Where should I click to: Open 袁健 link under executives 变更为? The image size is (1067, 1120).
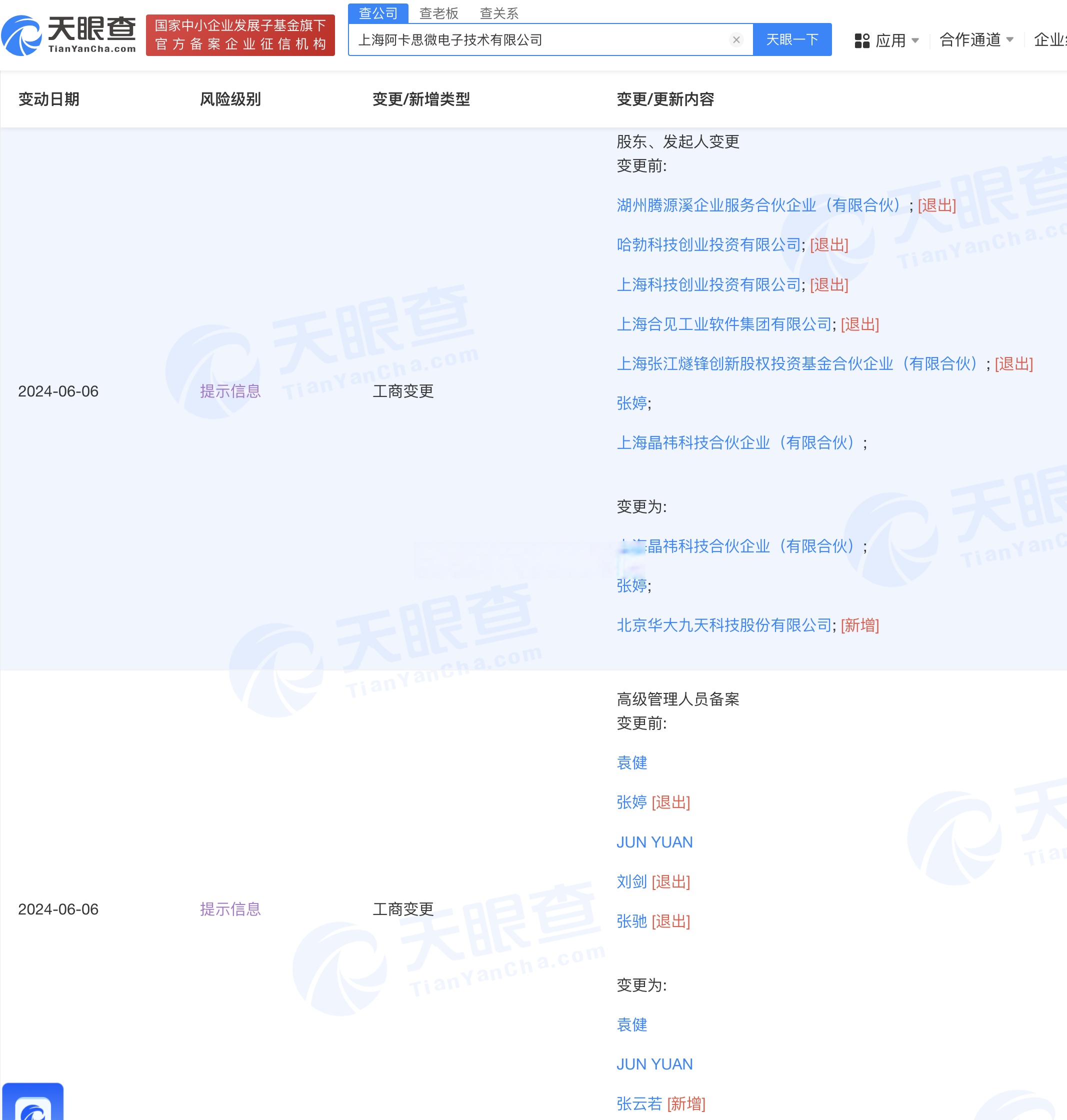click(632, 1024)
